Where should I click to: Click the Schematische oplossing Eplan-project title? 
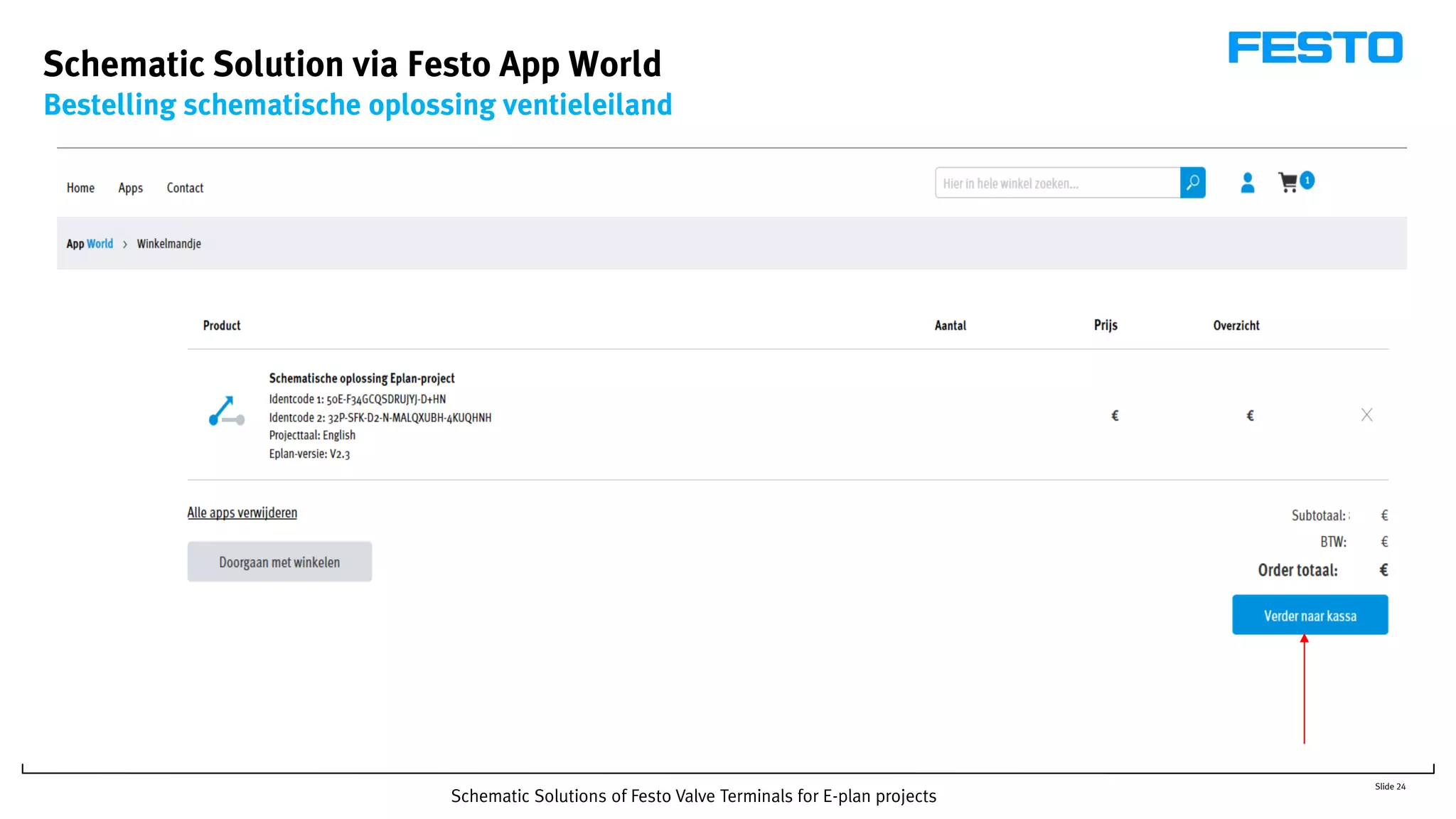(x=361, y=378)
